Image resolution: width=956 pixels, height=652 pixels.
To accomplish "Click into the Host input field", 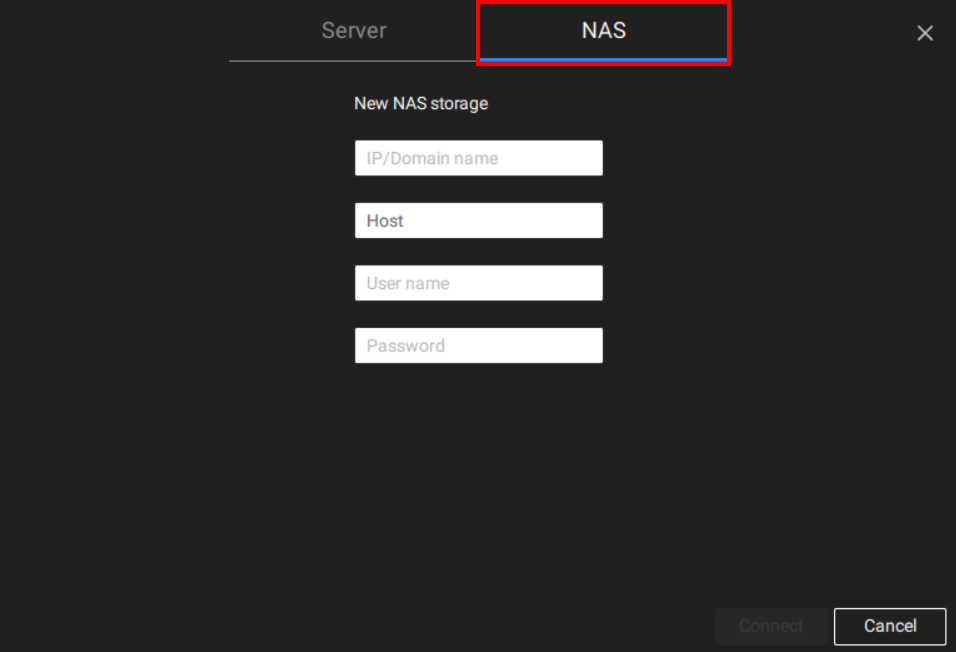I will (479, 220).
